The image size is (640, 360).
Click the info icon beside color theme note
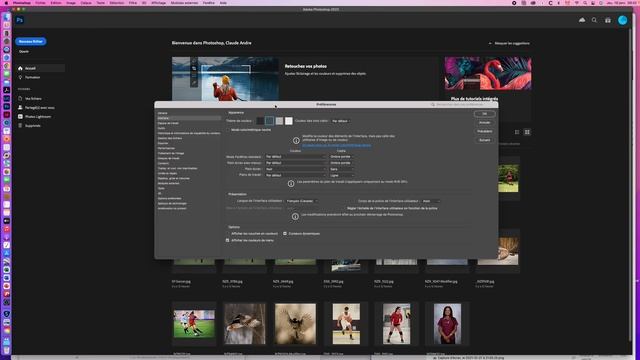click(296, 140)
